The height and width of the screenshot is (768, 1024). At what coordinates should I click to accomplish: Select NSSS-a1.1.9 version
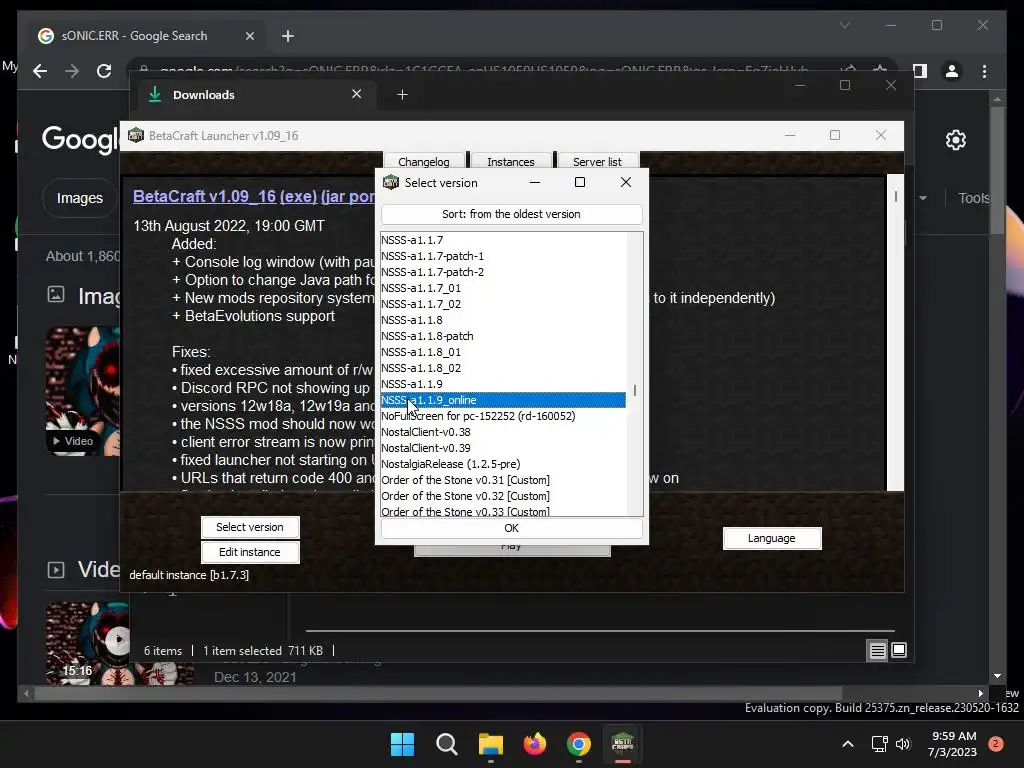pyautogui.click(x=503, y=384)
